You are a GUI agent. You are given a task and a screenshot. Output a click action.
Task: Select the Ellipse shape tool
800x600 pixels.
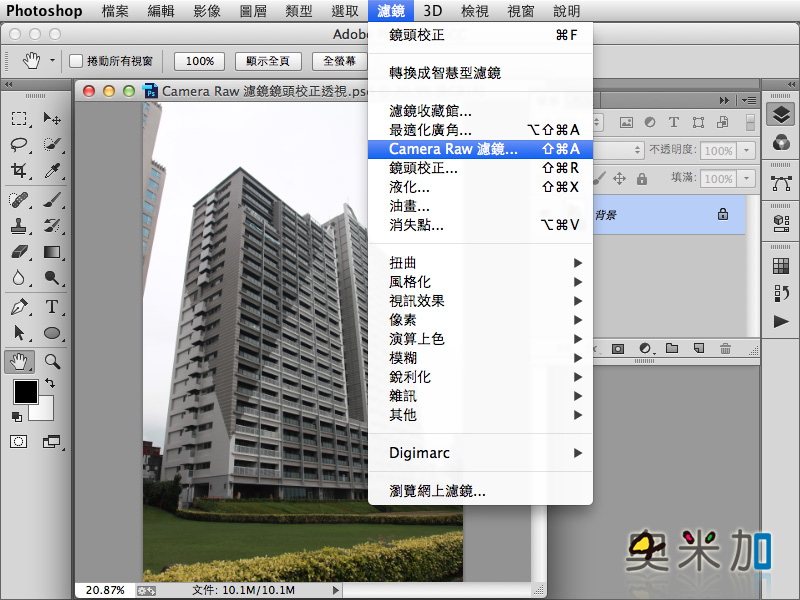[52, 333]
